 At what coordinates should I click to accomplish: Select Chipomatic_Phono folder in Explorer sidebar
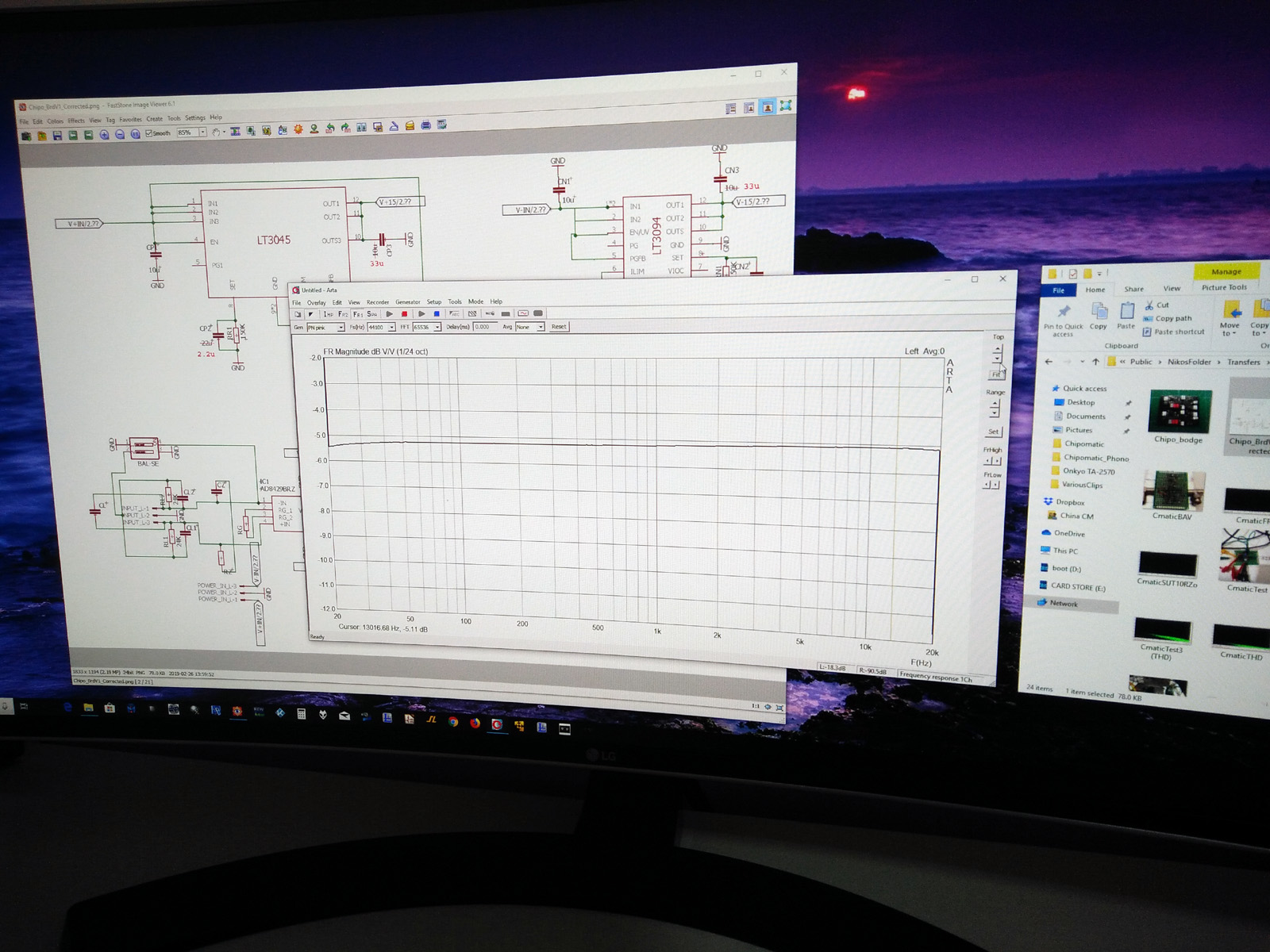(x=1090, y=458)
